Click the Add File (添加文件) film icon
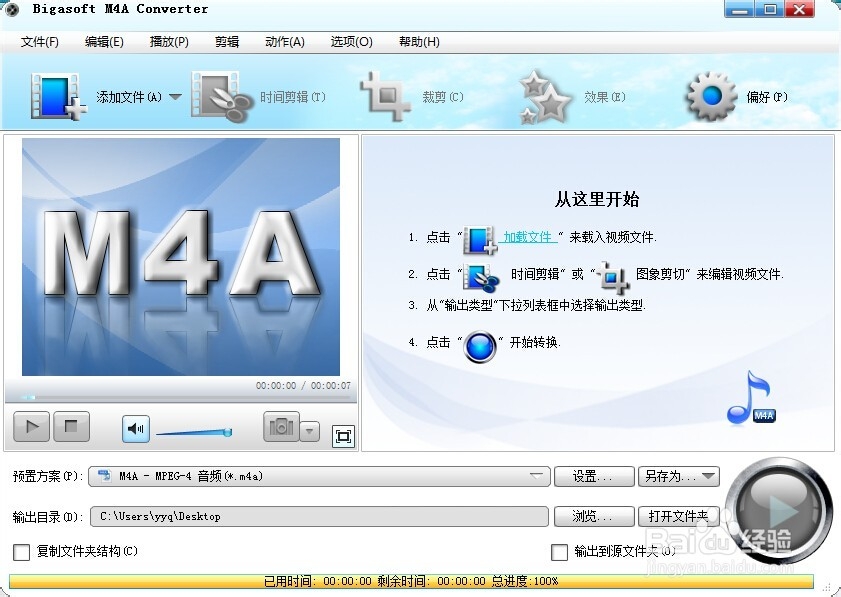This screenshot has width=841, height=597. click(58, 97)
